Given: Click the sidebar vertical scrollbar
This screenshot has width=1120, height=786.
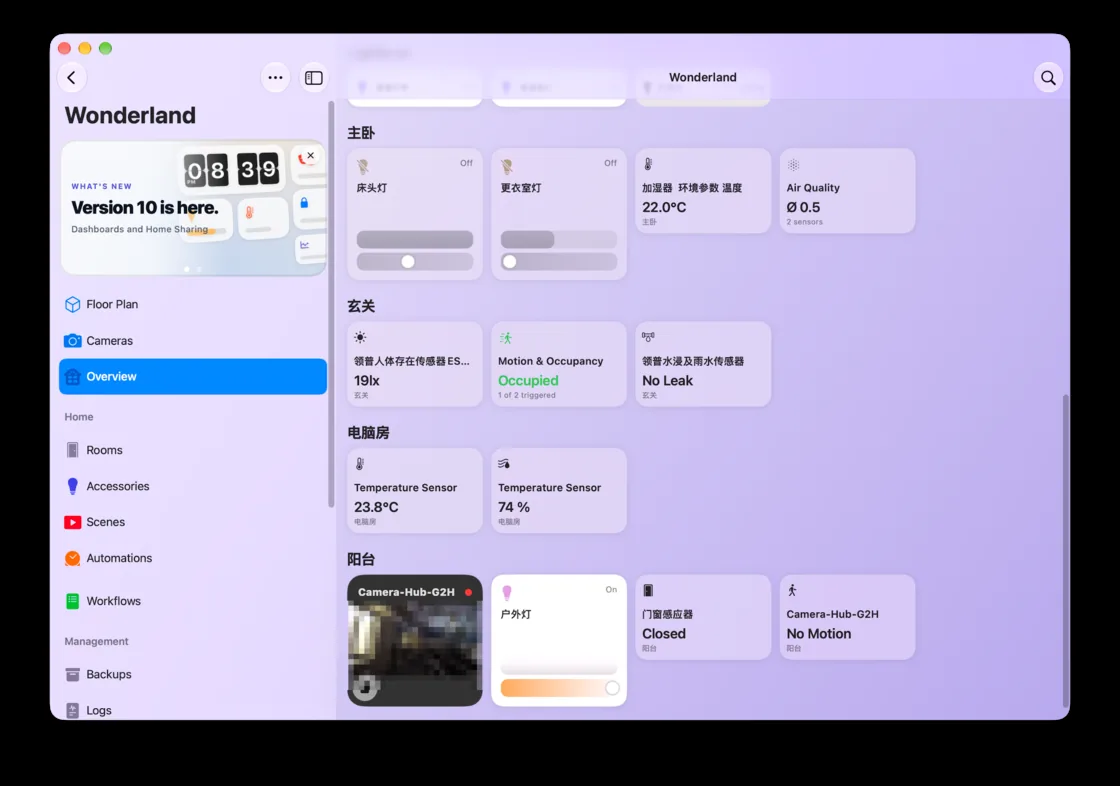Looking at the screenshot, I should coord(331,304).
